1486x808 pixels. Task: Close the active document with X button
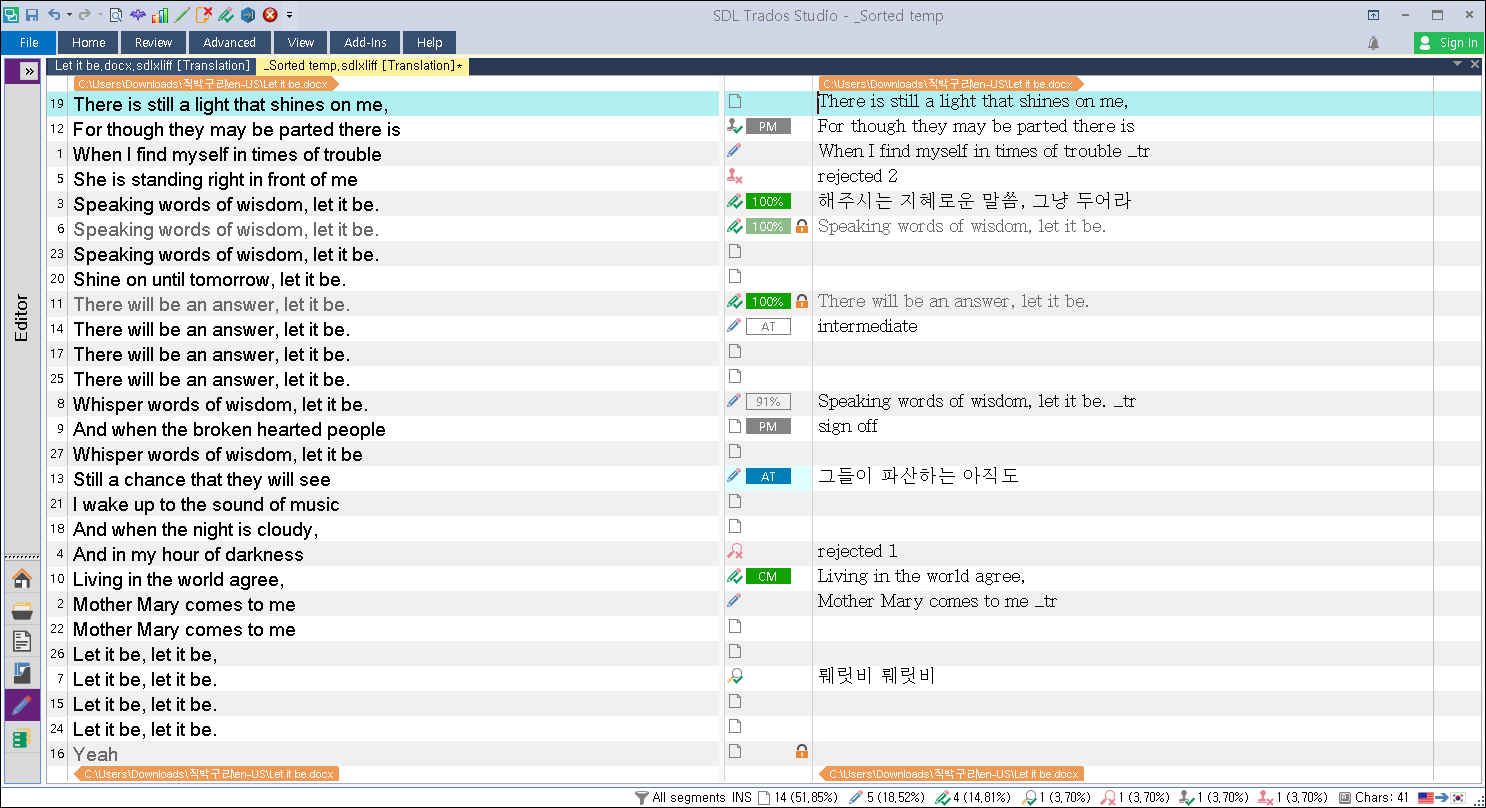[x=1475, y=64]
